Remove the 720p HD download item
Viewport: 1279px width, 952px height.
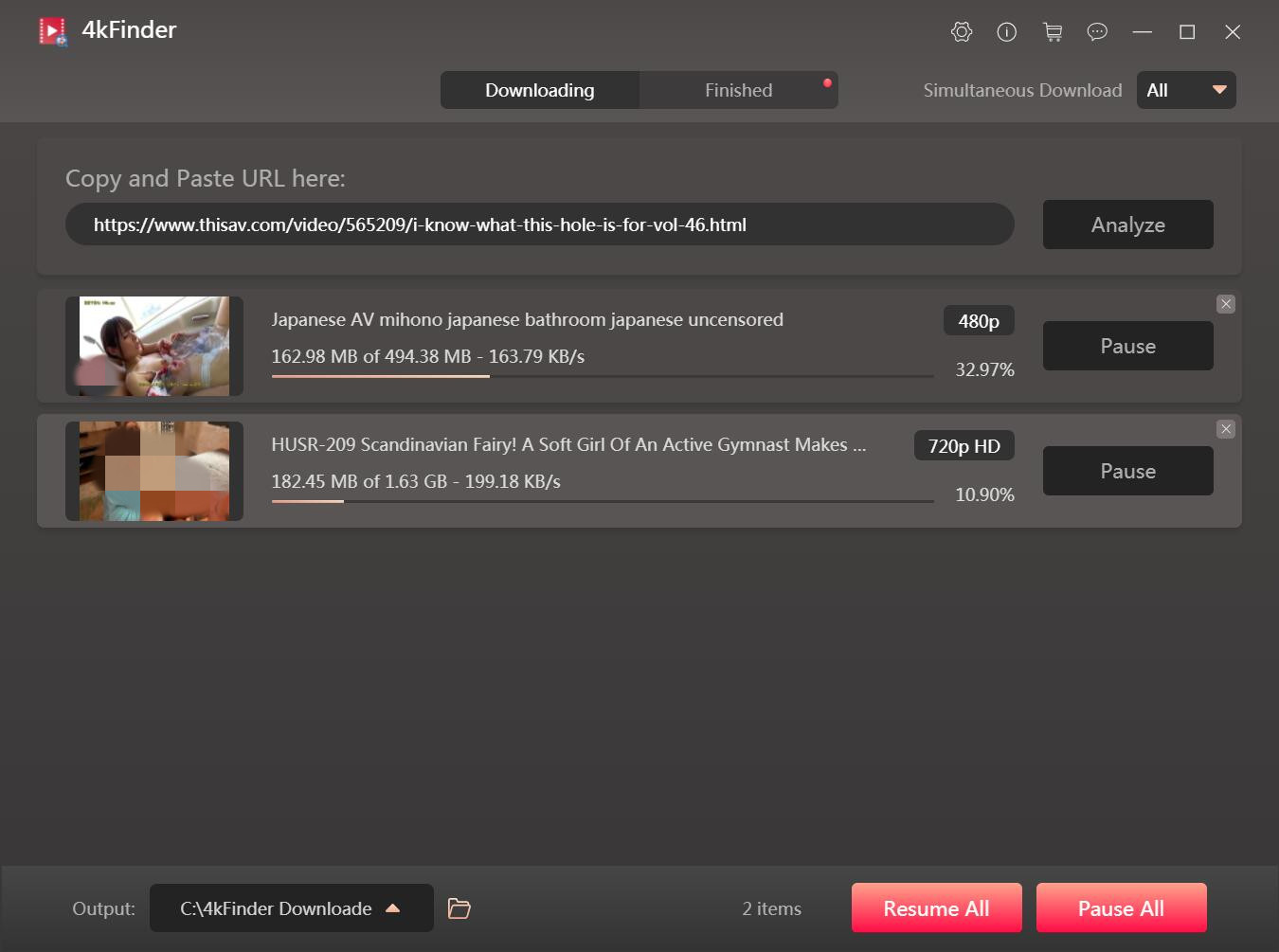click(1226, 429)
